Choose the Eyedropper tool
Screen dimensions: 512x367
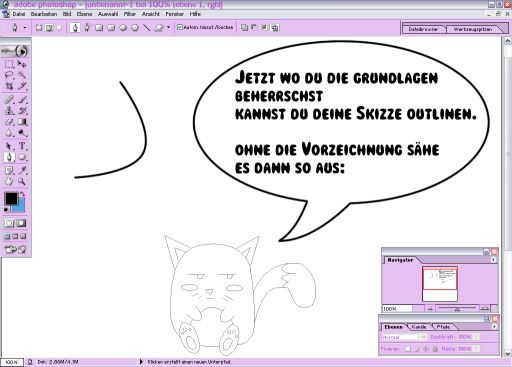tap(22, 170)
